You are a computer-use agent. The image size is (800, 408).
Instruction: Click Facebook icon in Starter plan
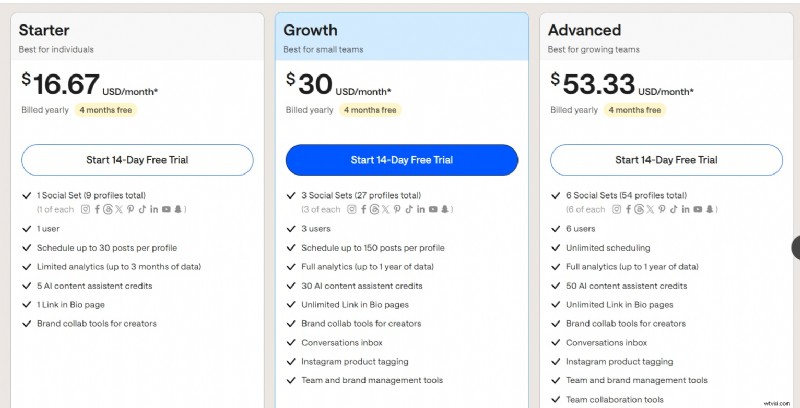coord(98,209)
